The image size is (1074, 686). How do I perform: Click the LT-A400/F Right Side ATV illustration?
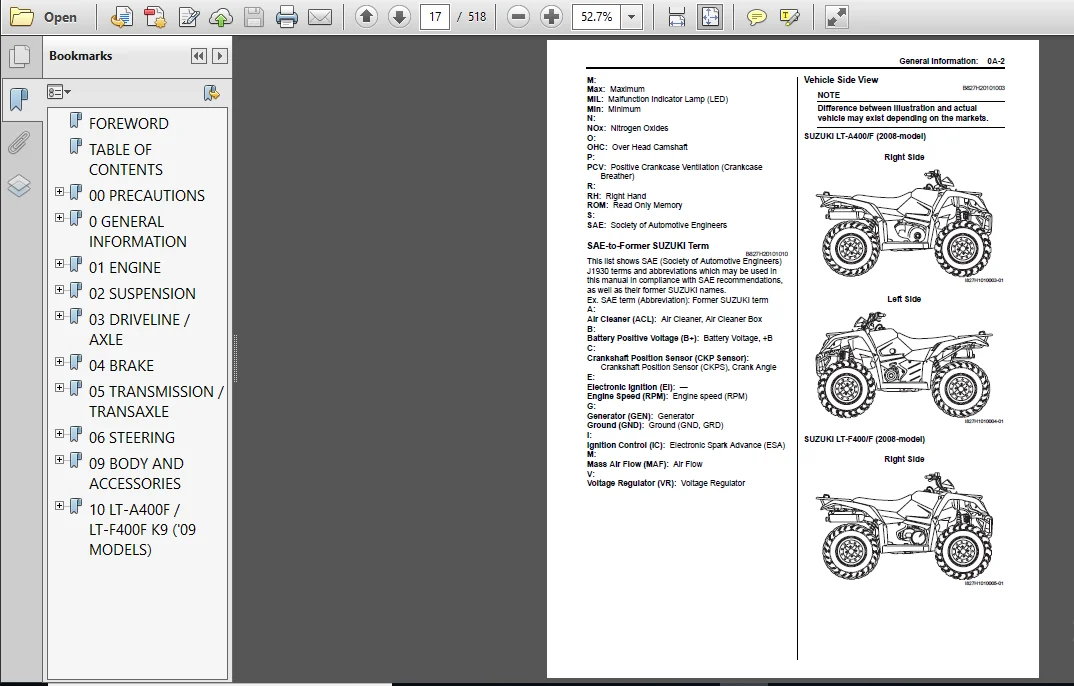point(904,223)
